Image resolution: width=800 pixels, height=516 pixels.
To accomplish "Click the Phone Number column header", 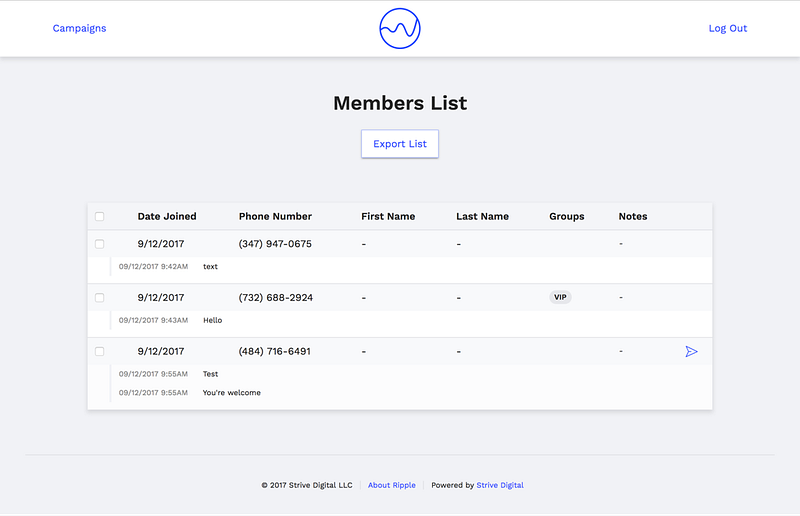I will [x=275, y=216].
